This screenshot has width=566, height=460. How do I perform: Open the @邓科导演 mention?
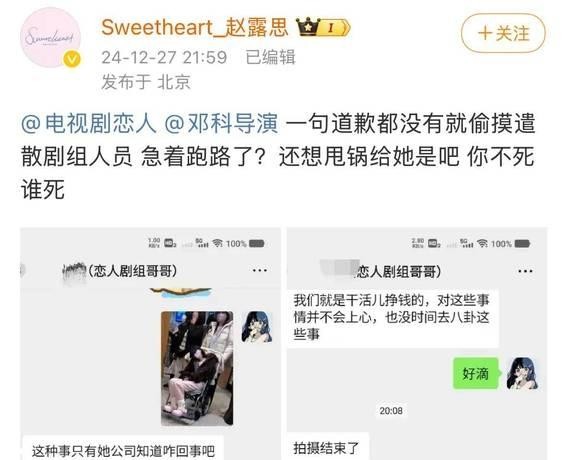(221, 123)
